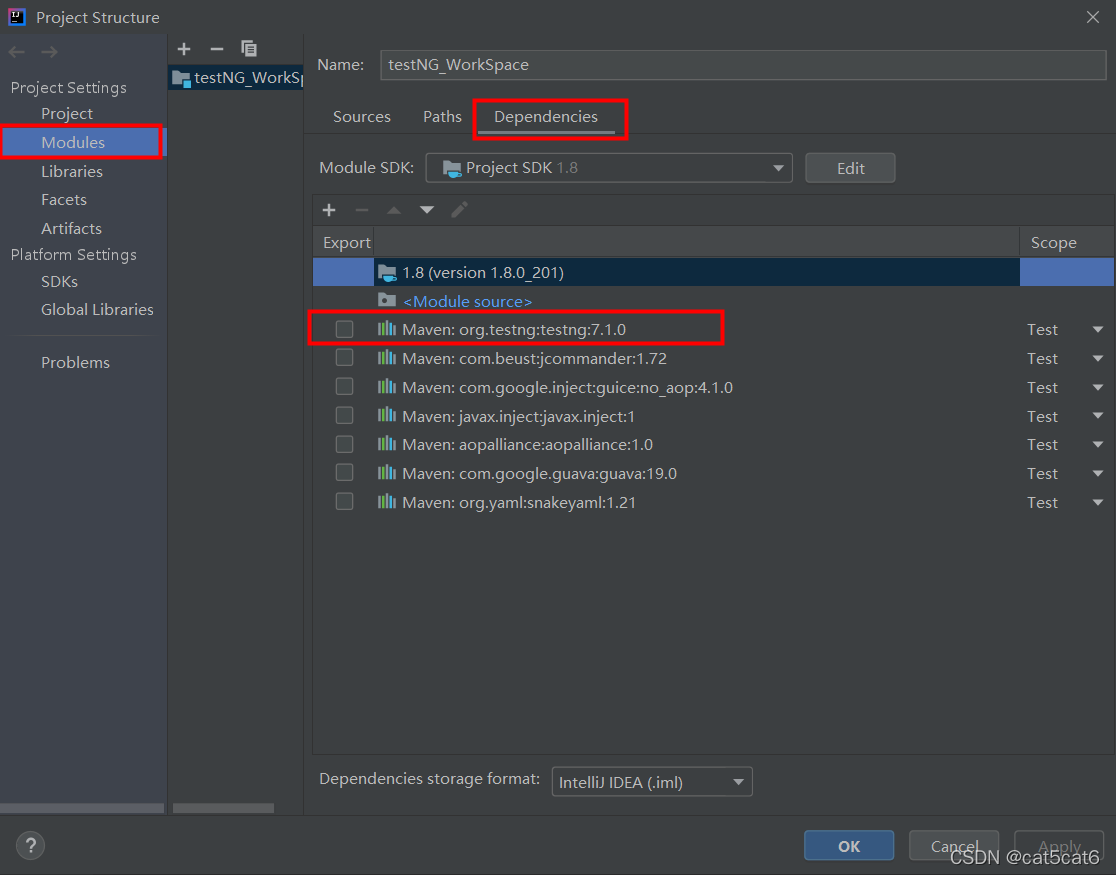Open Libraries settings in sidebar
This screenshot has height=875, width=1116.
click(72, 172)
